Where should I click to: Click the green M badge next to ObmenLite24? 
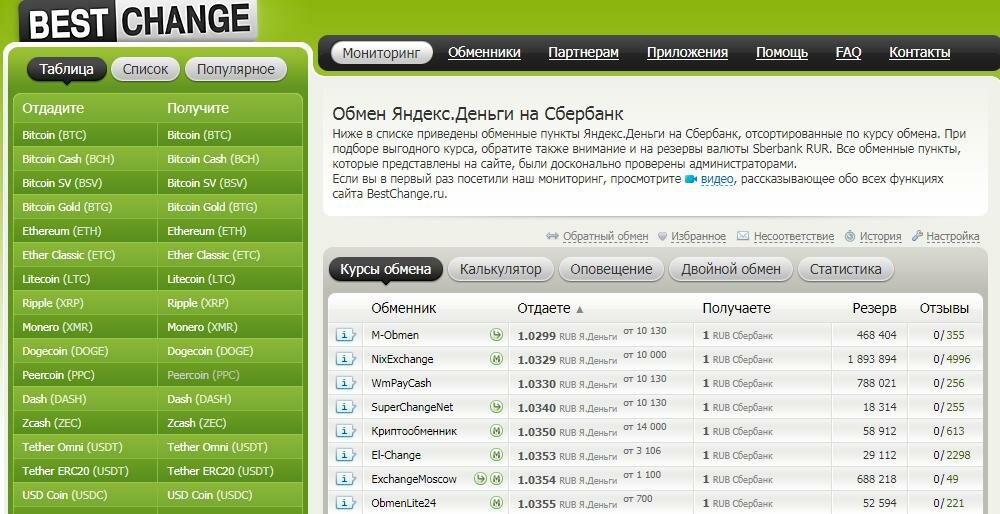point(496,503)
